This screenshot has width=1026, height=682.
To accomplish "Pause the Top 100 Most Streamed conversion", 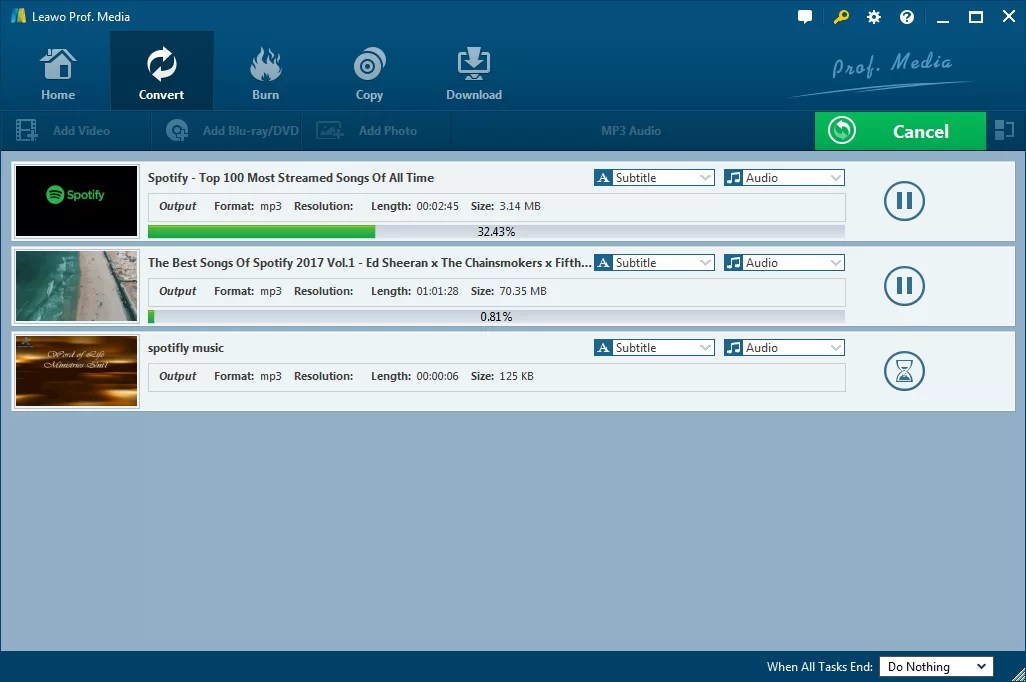I will 904,201.
